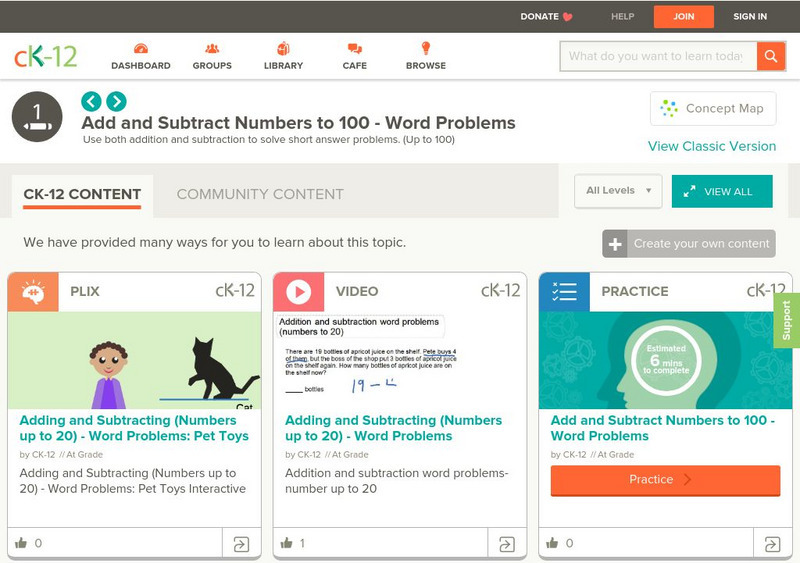Open the Dashboard icon
Screen dimensions: 800x563
141,49
